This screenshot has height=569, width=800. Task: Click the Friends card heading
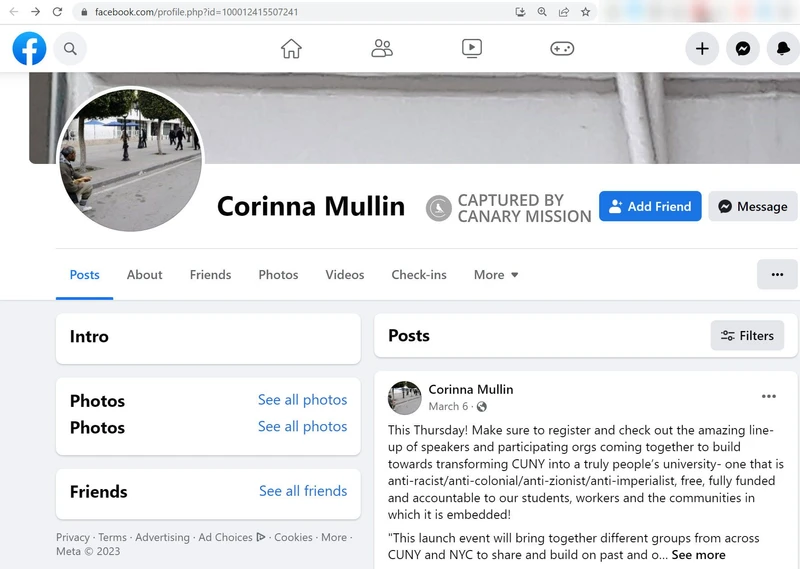point(98,491)
